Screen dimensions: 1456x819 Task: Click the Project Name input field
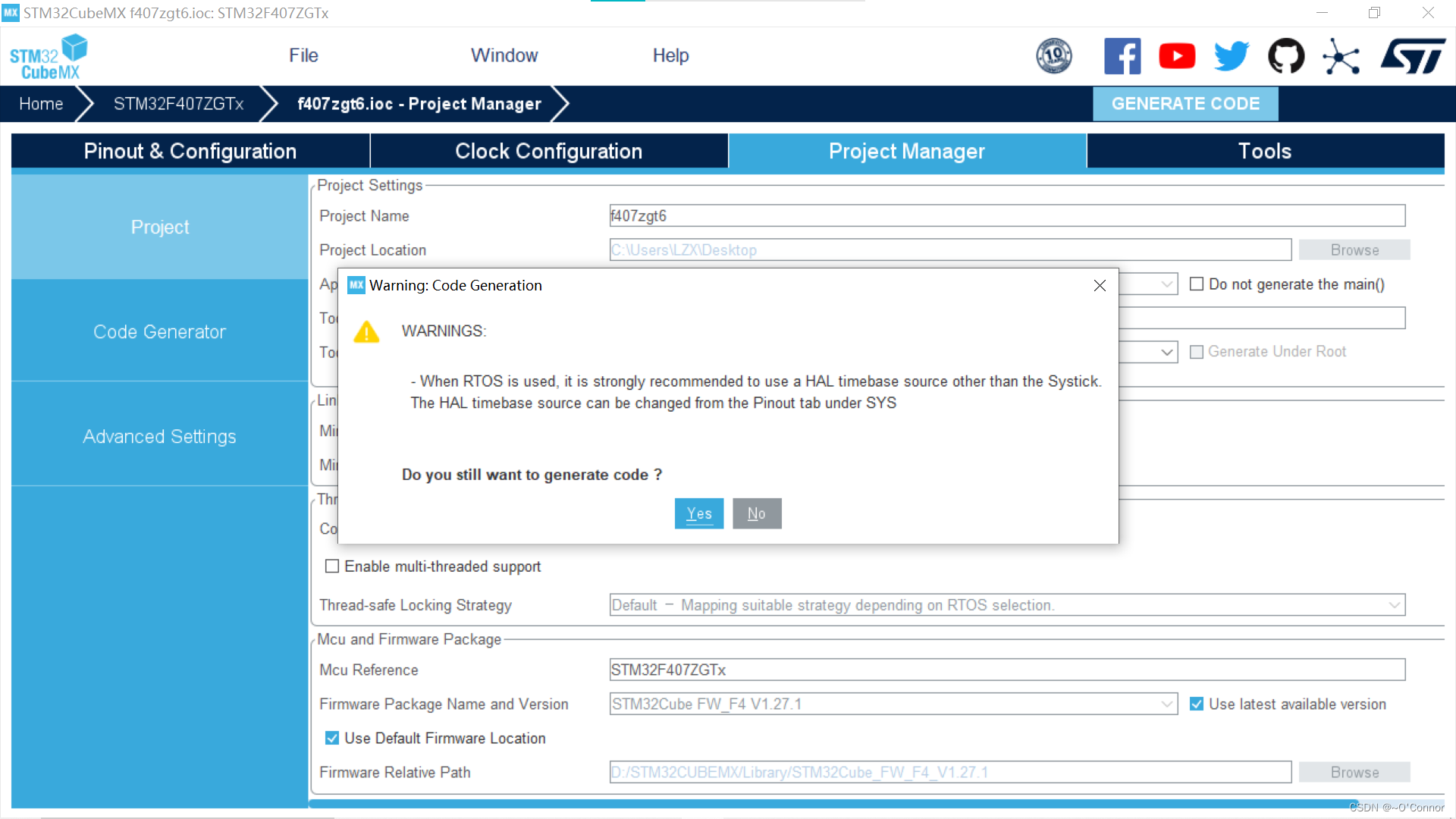click(x=1006, y=216)
